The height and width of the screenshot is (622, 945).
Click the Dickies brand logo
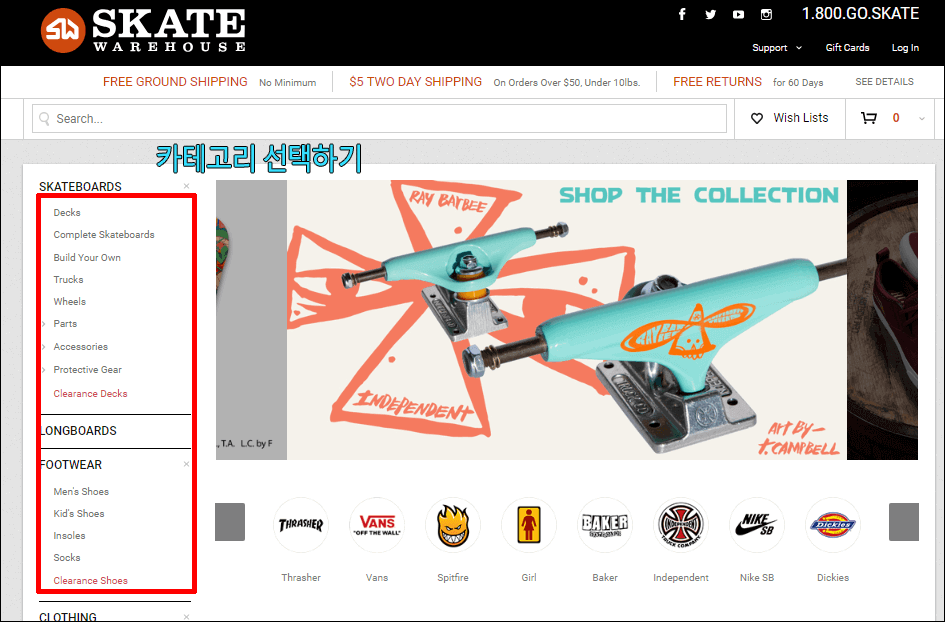832,525
